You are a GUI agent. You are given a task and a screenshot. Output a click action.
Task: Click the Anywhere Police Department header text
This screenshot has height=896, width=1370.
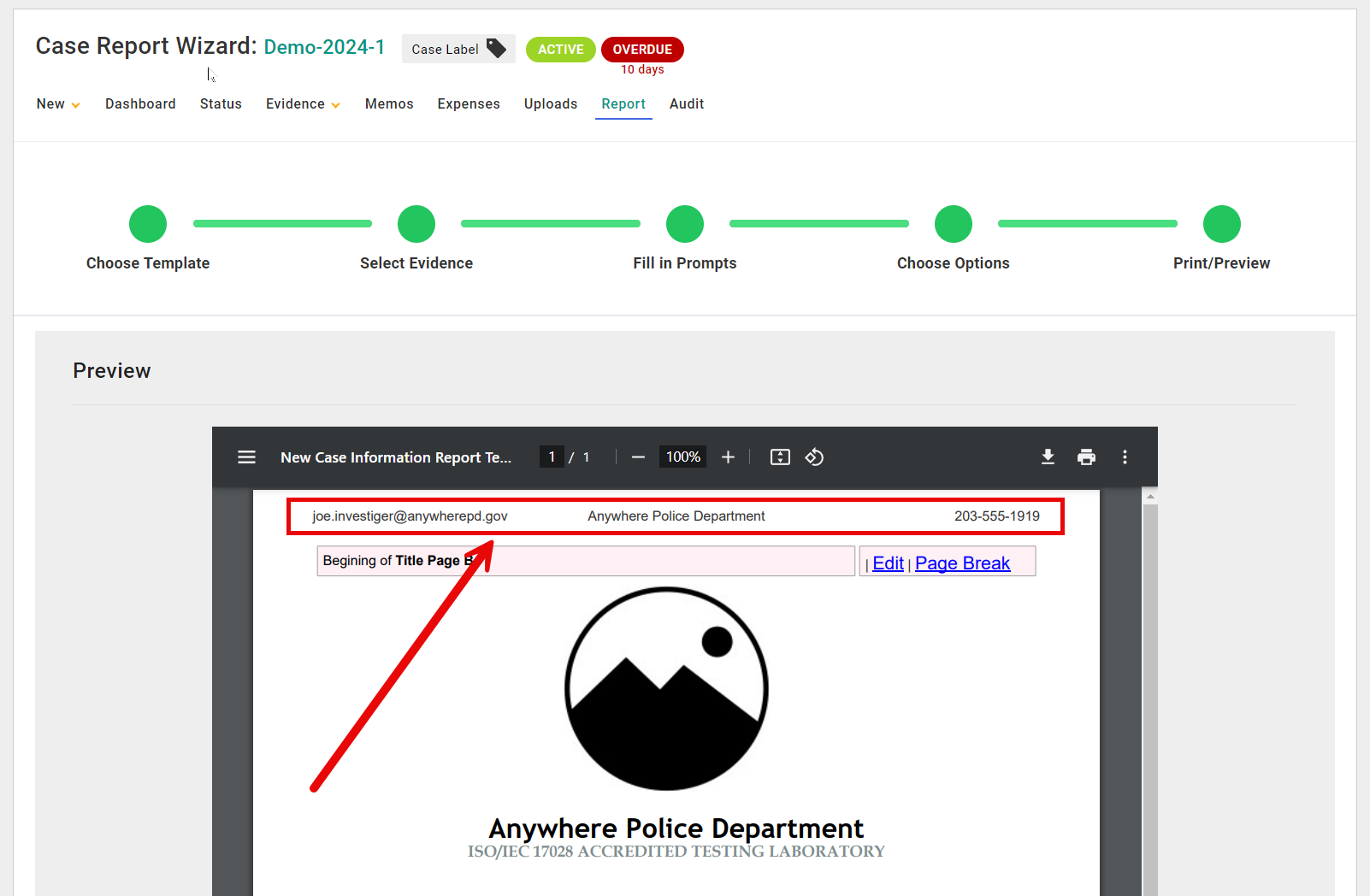coord(676,516)
